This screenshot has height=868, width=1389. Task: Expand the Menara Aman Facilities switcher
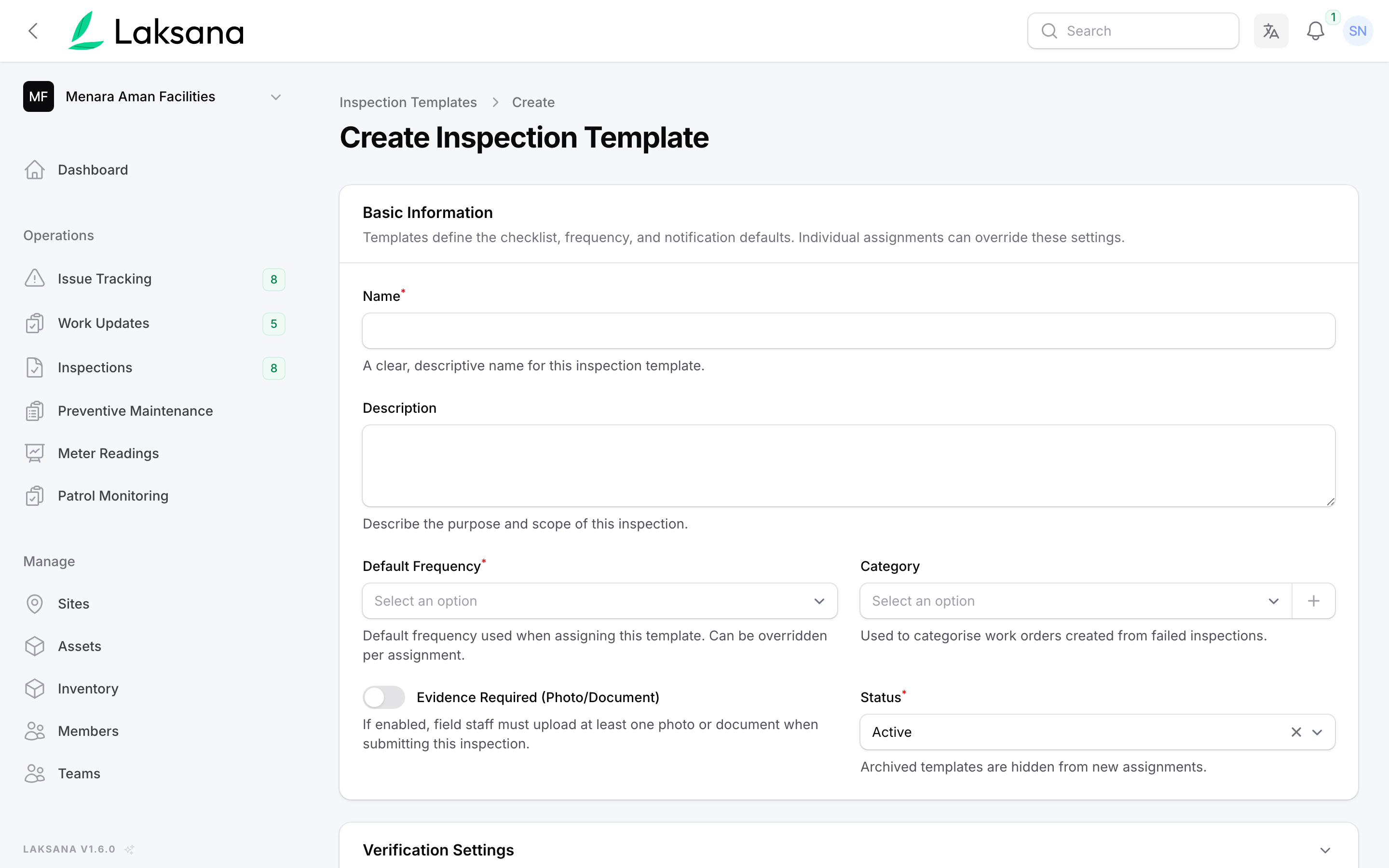(275, 97)
